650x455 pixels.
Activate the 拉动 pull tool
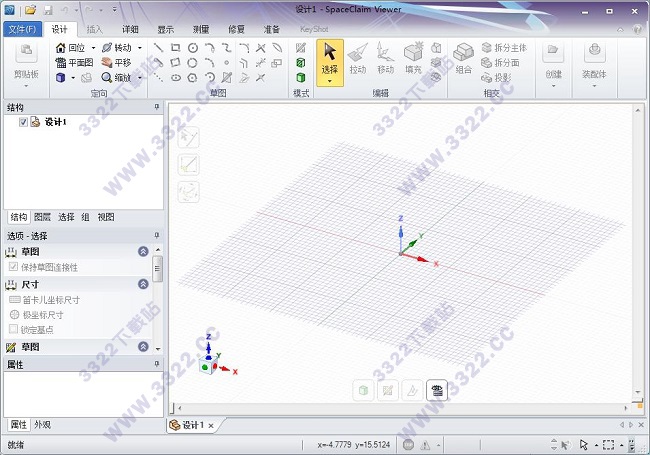(x=358, y=59)
